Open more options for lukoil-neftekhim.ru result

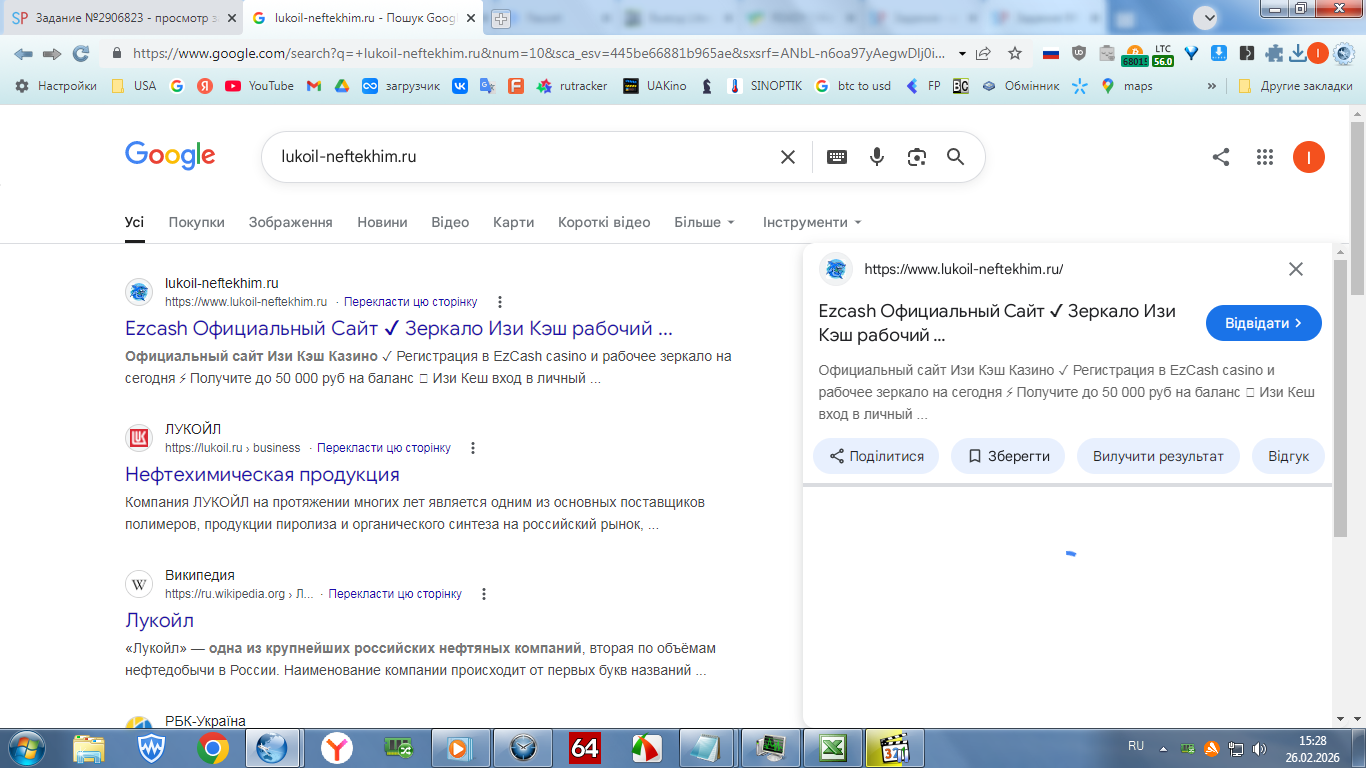(500, 302)
